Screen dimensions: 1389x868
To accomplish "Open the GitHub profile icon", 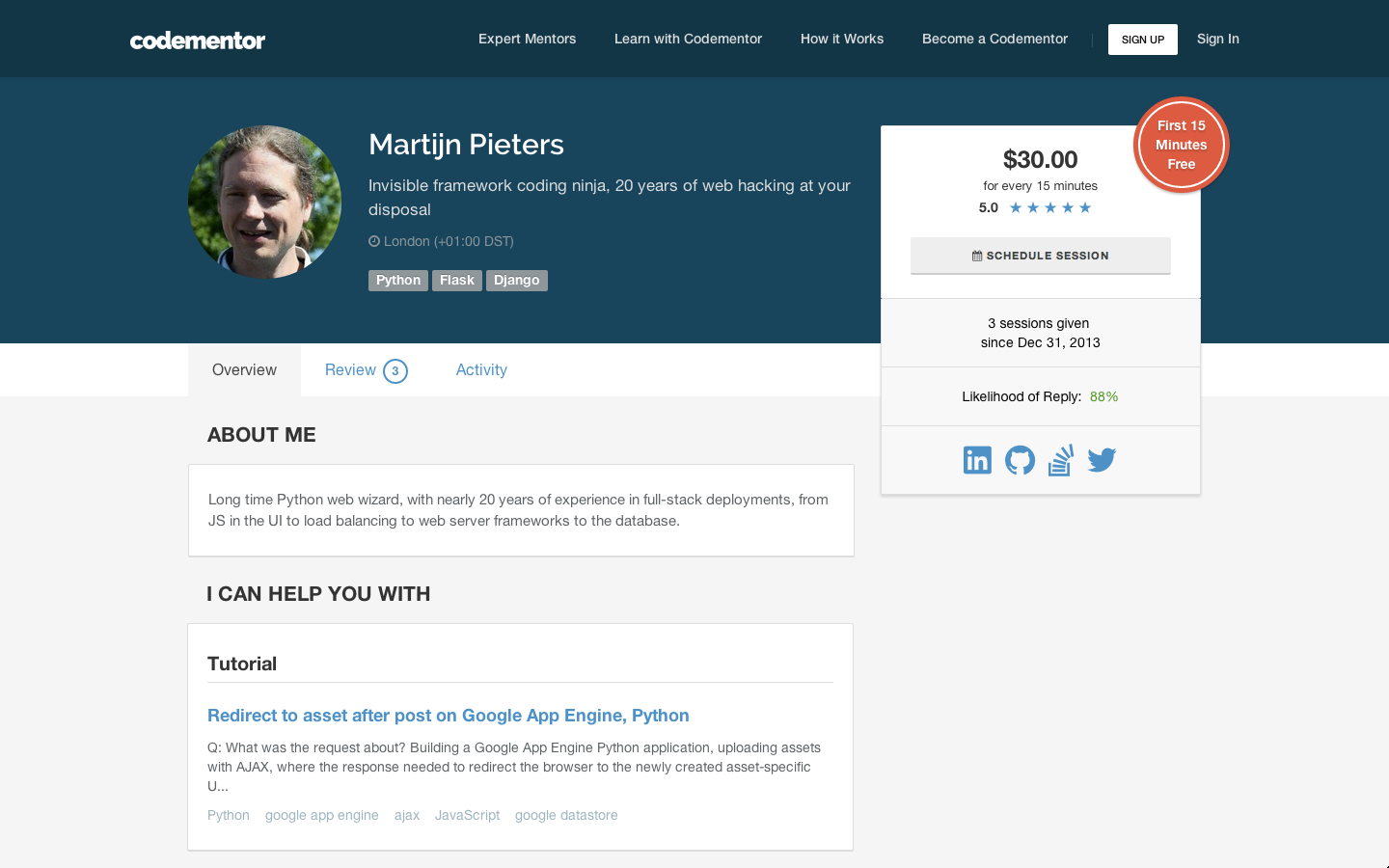I will click(1020, 460).
